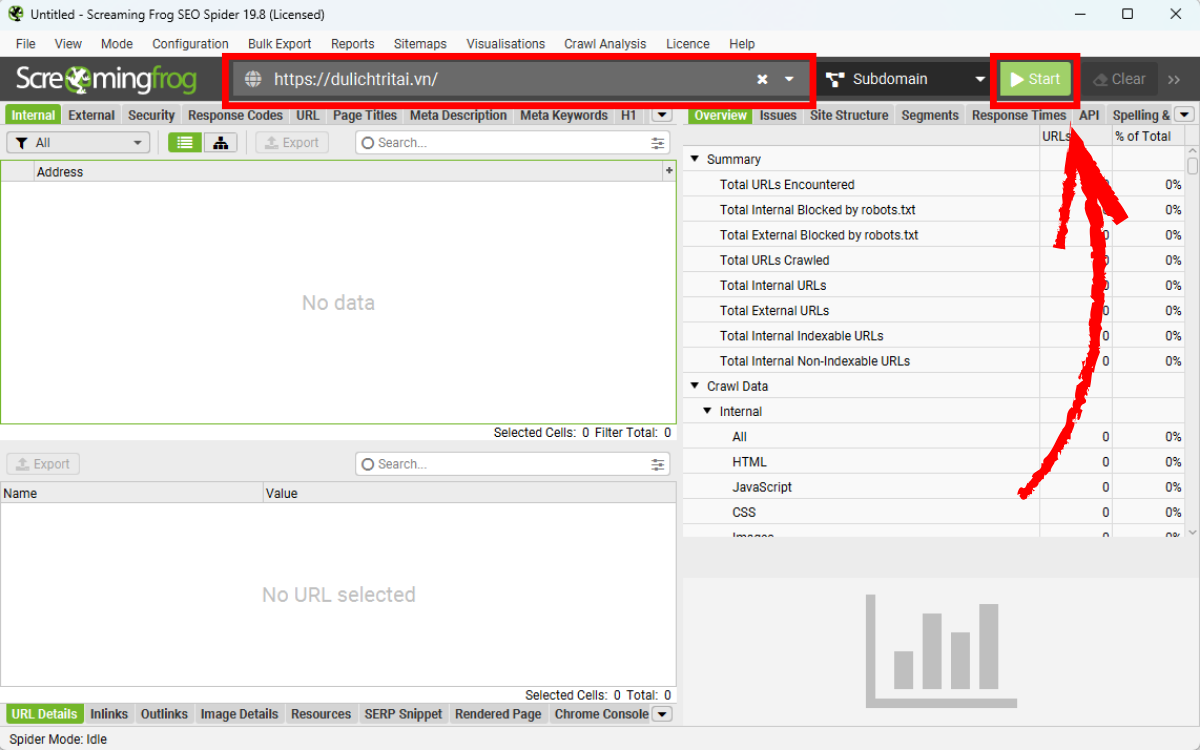1200x750 pixels.
Task: Select the Issues tab
Action: (x=777, y=115)
